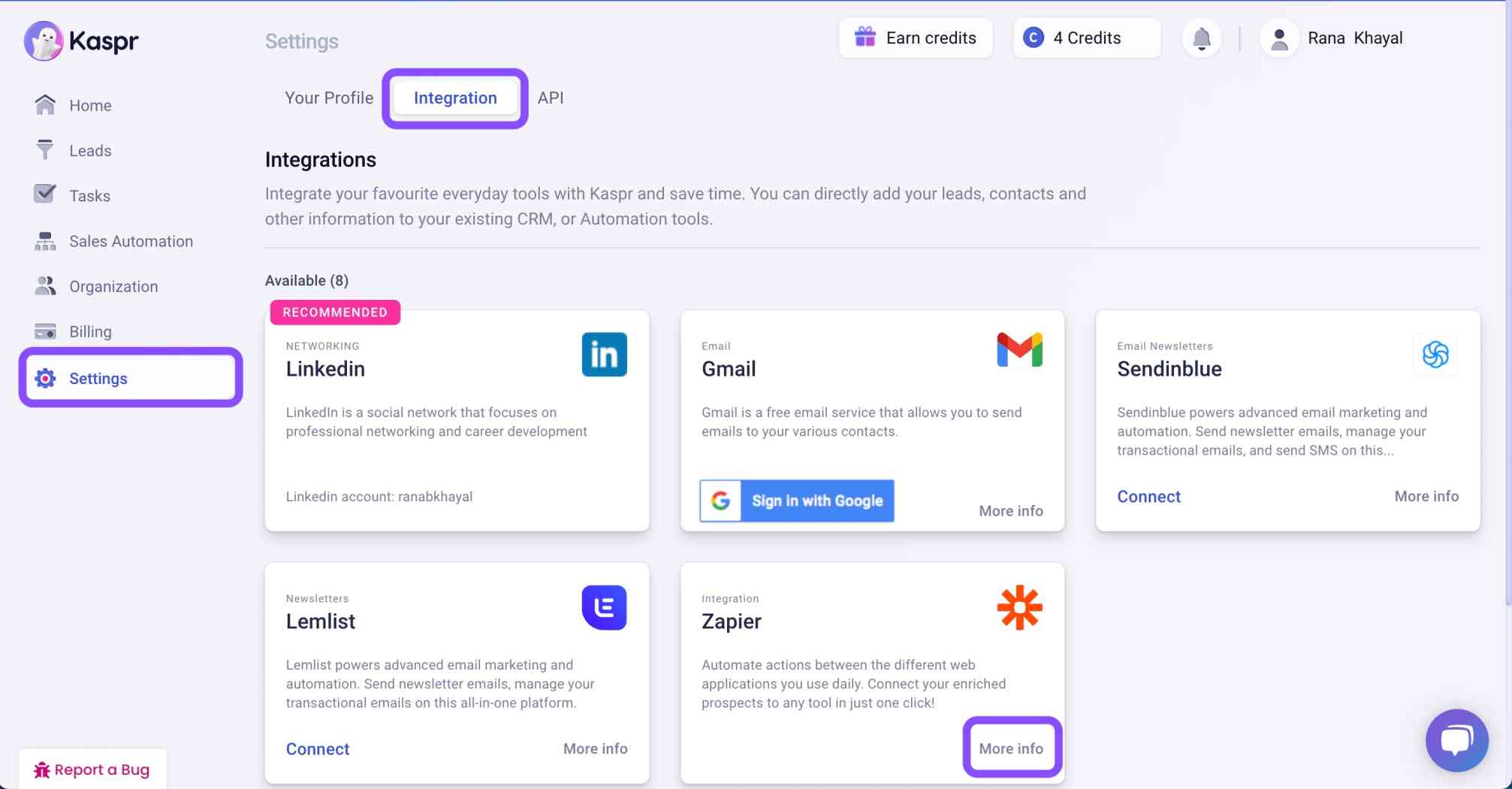Click the page's vertical scrollbar
1512x789 pixels.
(x=1507, y=301)
